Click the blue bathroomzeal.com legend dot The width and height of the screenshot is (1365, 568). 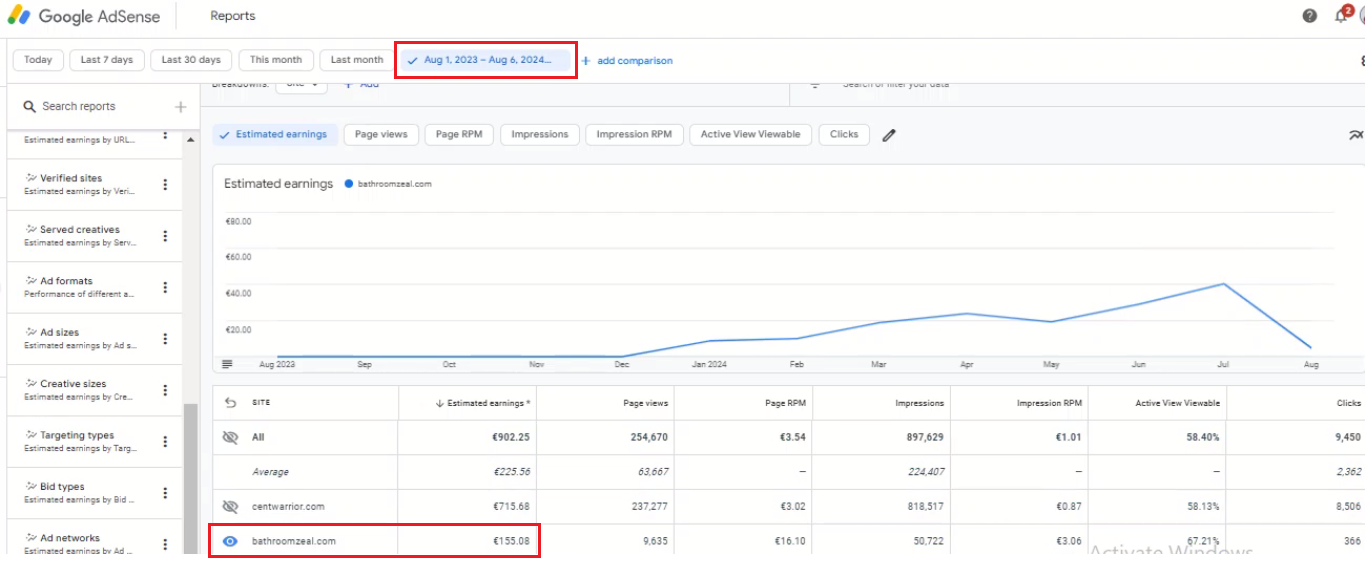348,184
